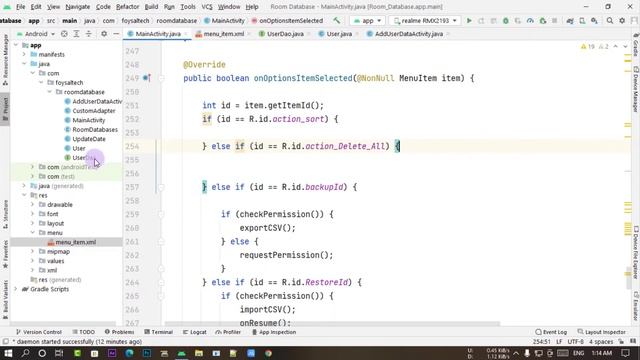Click the collapse all icon in project panel

tap(89, 34)
